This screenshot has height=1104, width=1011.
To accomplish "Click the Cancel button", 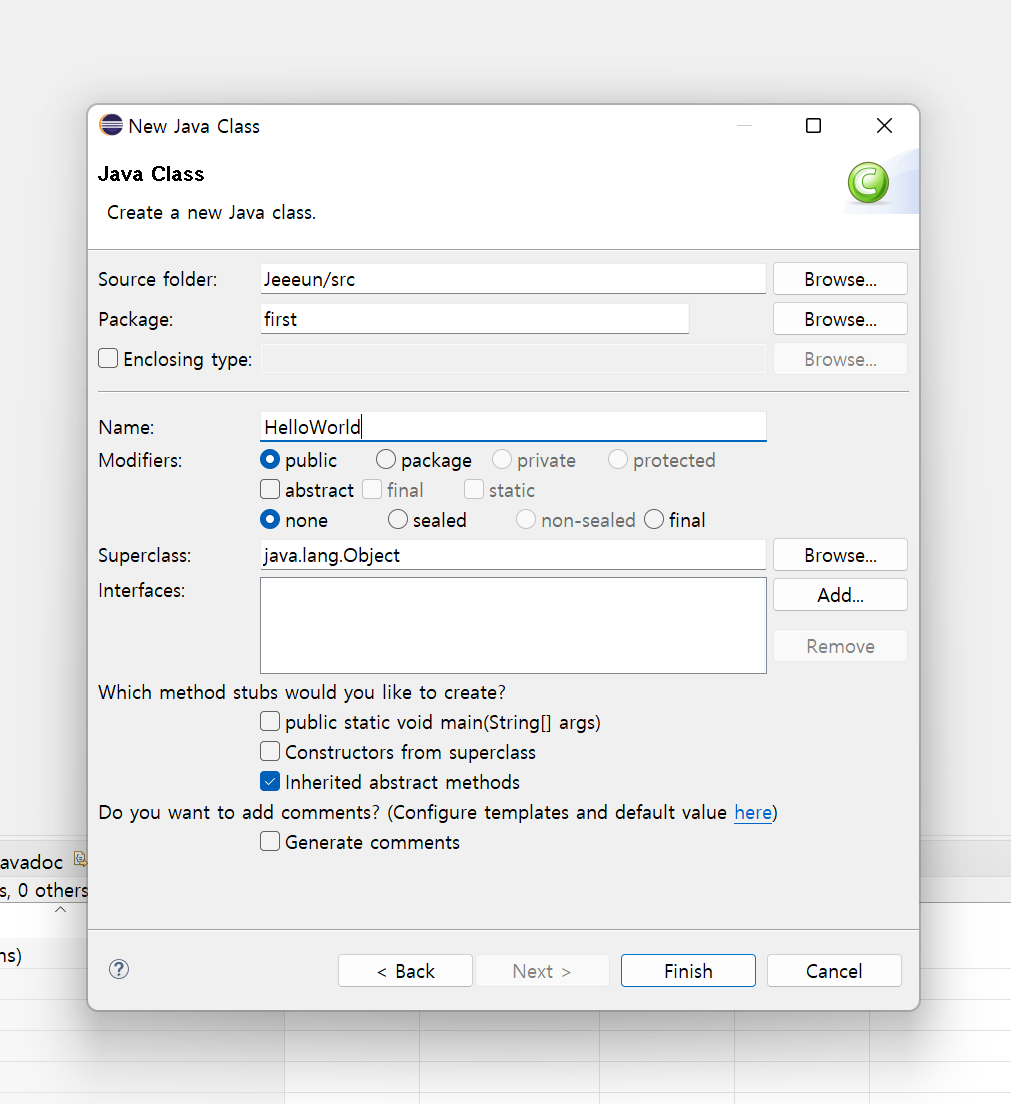I will click(x=834, y=971).
